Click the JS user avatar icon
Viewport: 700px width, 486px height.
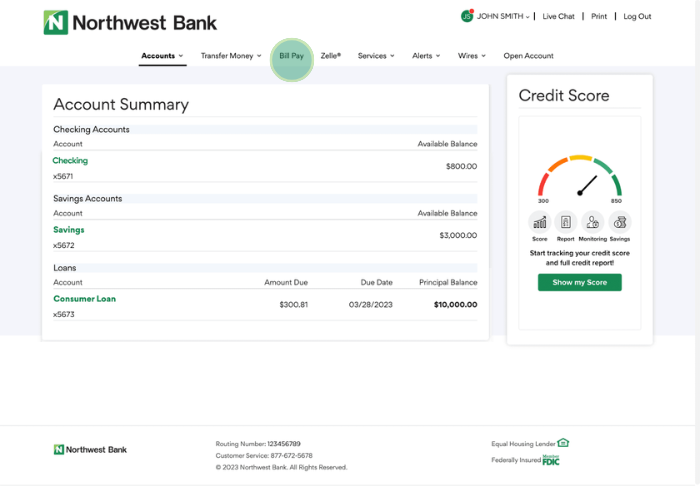[466, 16]
